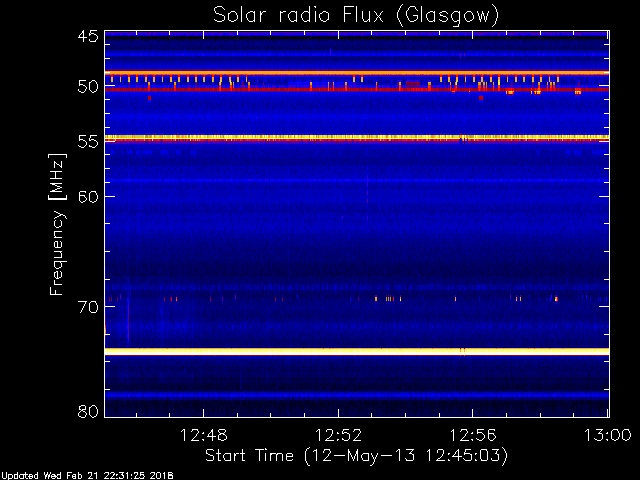Viewport: 640px width, 480px height.
Task: Select the 55 frequency axis label
Action: coord(88,142)
